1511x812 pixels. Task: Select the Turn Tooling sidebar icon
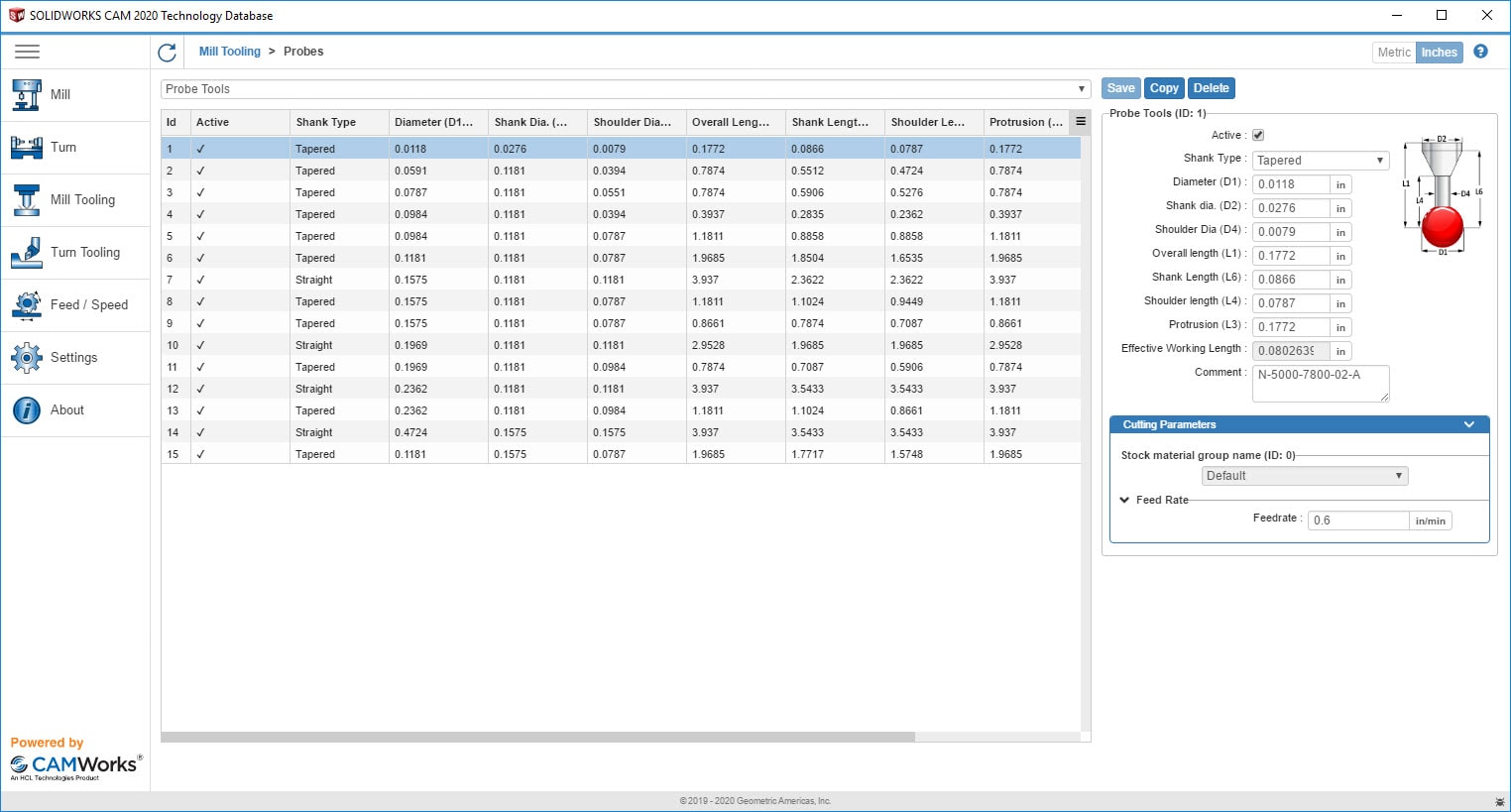coord(27,252)
